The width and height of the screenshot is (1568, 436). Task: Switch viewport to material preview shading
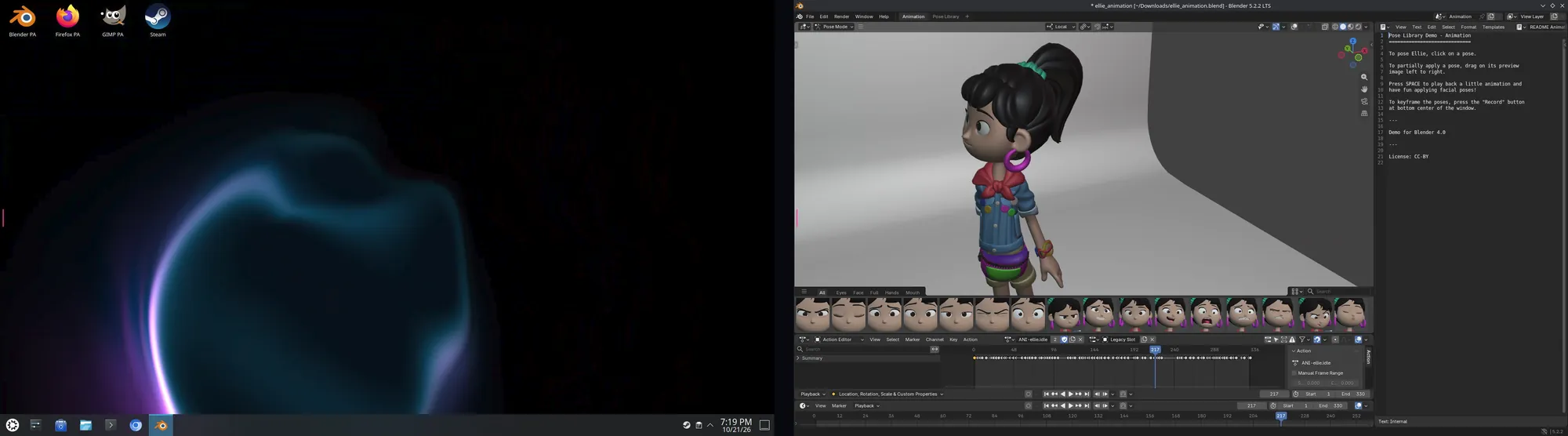1350,27
